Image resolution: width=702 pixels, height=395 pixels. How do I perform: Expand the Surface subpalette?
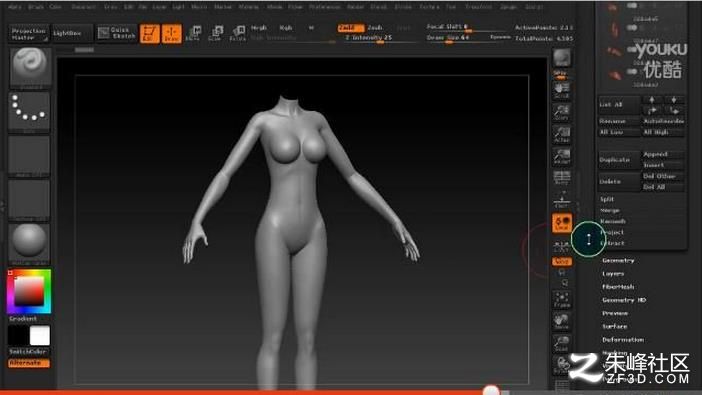(615, 326)
